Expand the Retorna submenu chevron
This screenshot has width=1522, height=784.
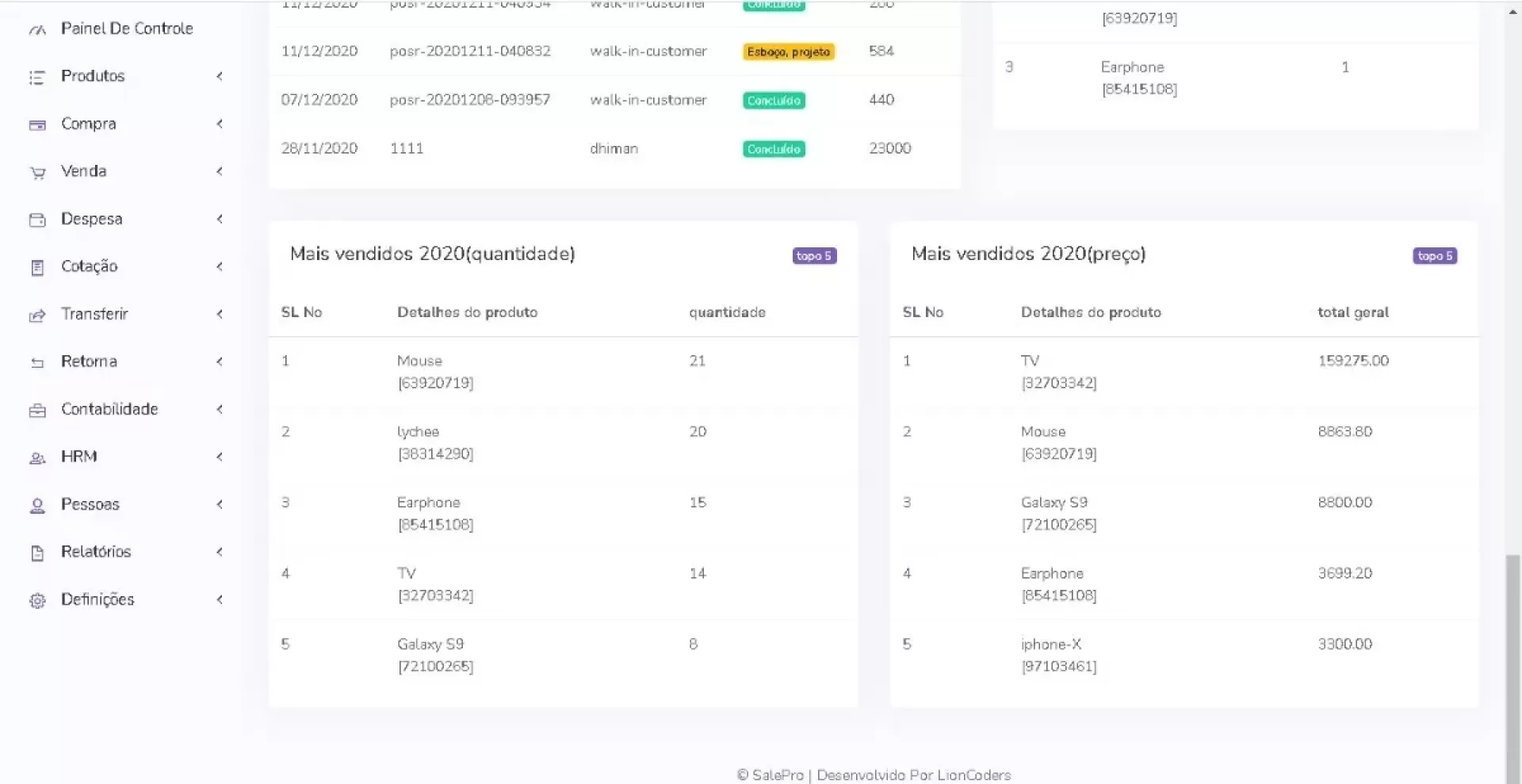click(220, 361)
